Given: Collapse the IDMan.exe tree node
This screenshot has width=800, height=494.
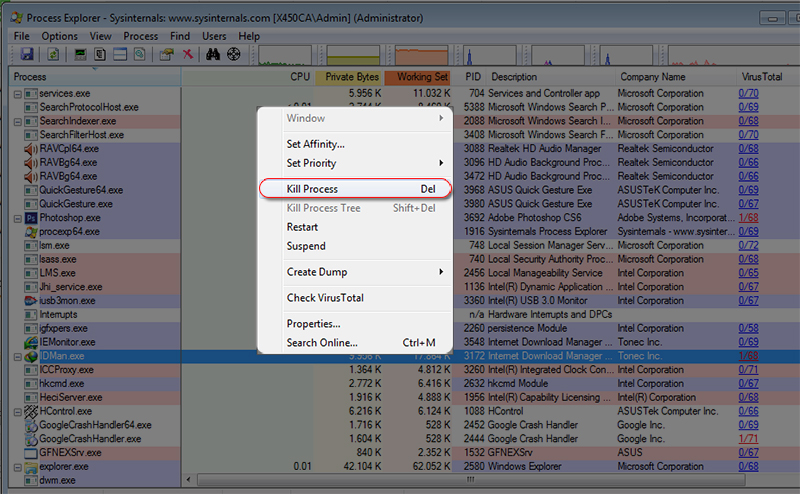Looking at the screenshot, I should click(x=17, y=357).
